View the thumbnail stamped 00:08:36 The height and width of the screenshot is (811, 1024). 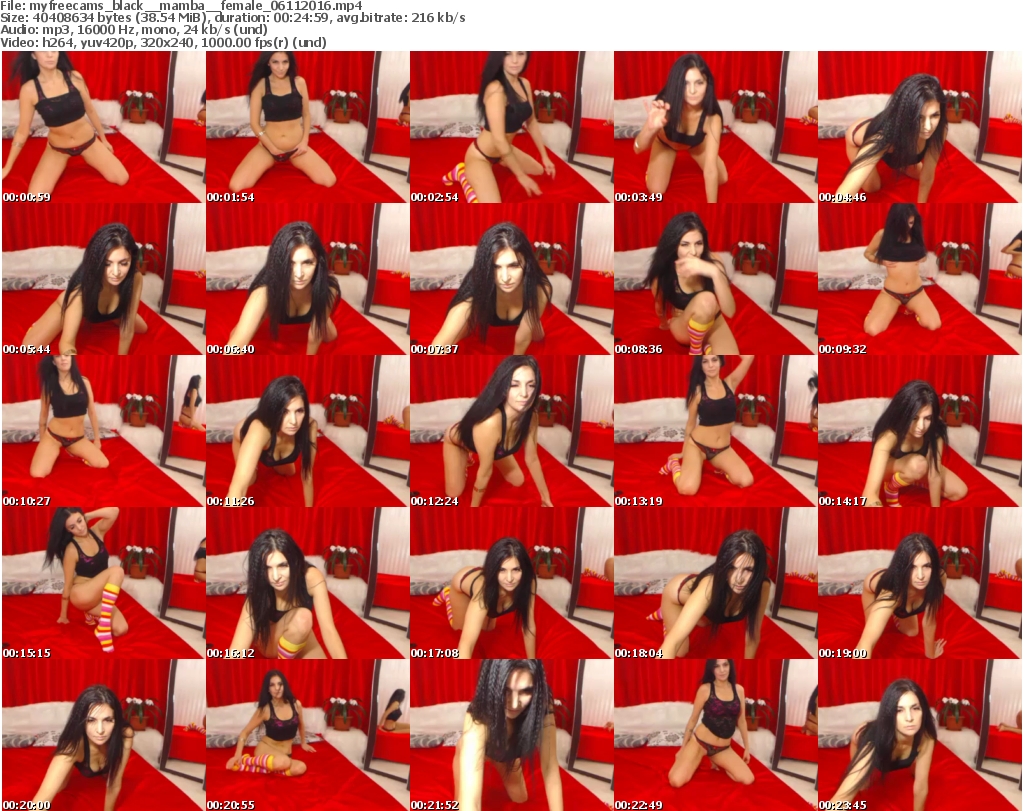click(716, 279)
